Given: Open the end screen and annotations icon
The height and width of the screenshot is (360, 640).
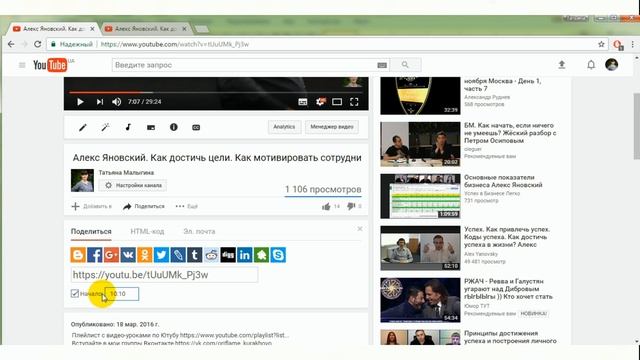Looking at the screenshot, I should 151,127.
